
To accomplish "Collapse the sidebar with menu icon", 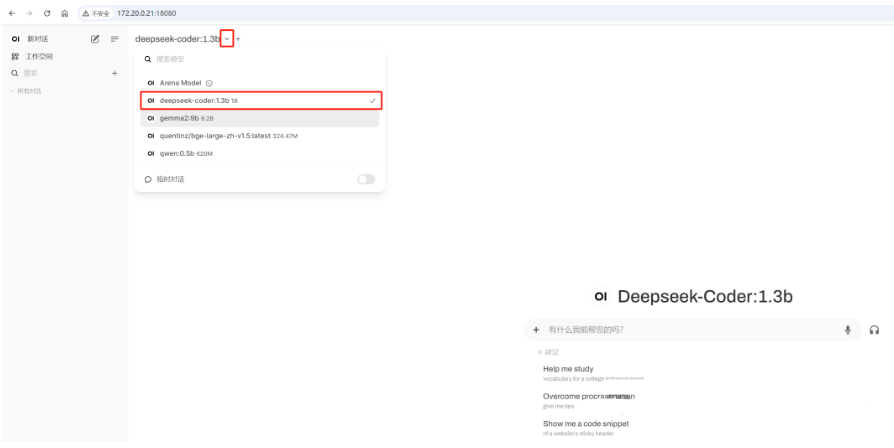I will click(x=115, y=39).
